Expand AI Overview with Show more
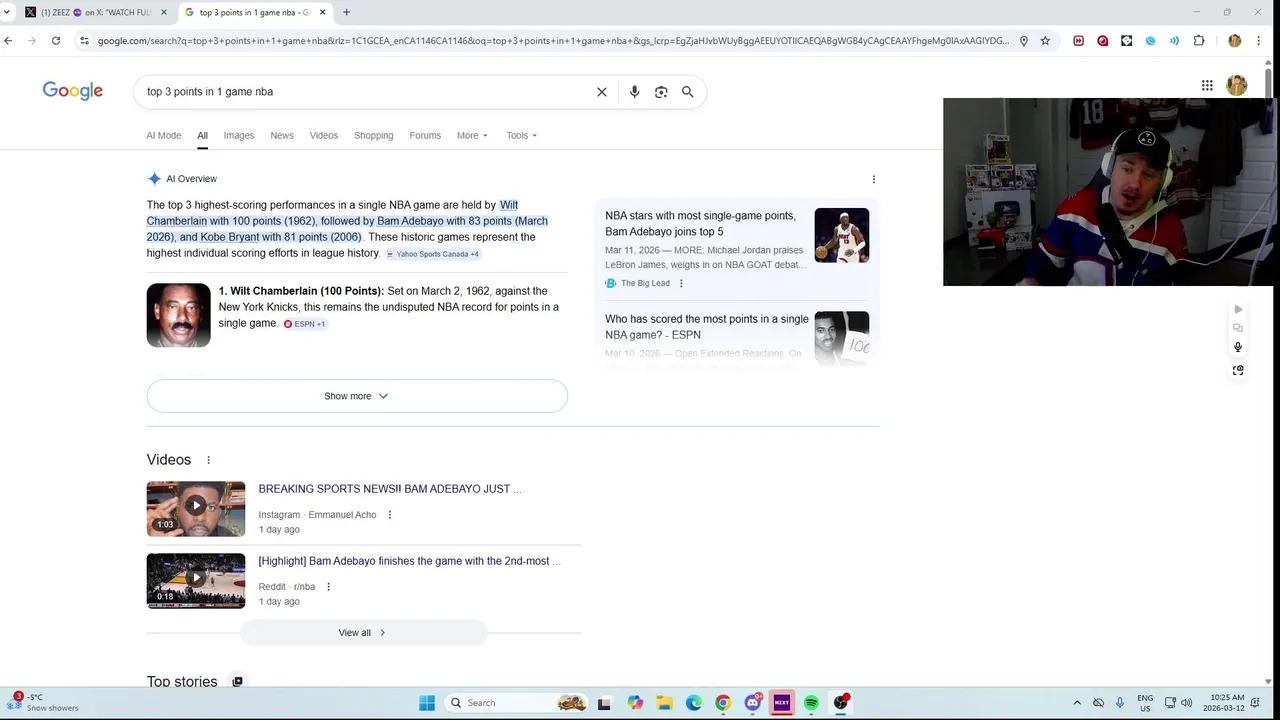This screenshot has height=720, width=1280. pos(357,396)
